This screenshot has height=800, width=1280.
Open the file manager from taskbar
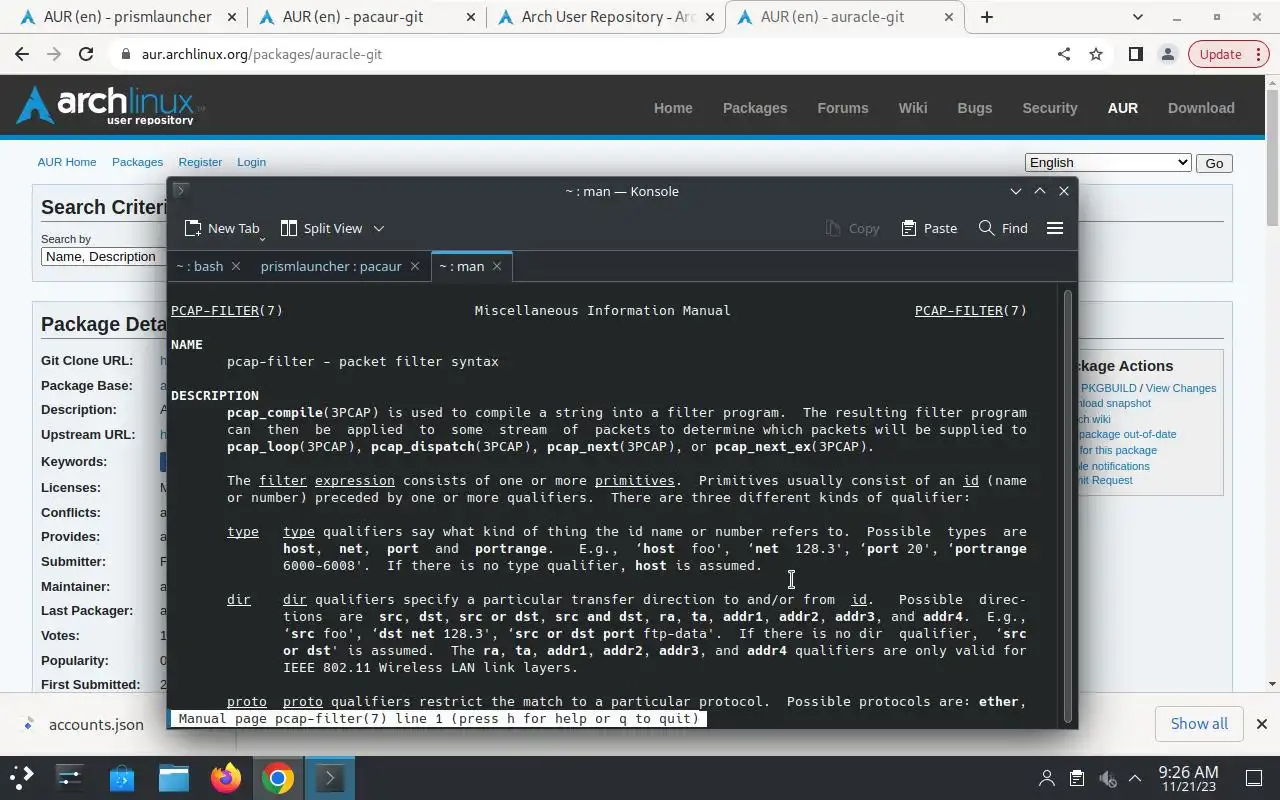click(x=174, y=778)
